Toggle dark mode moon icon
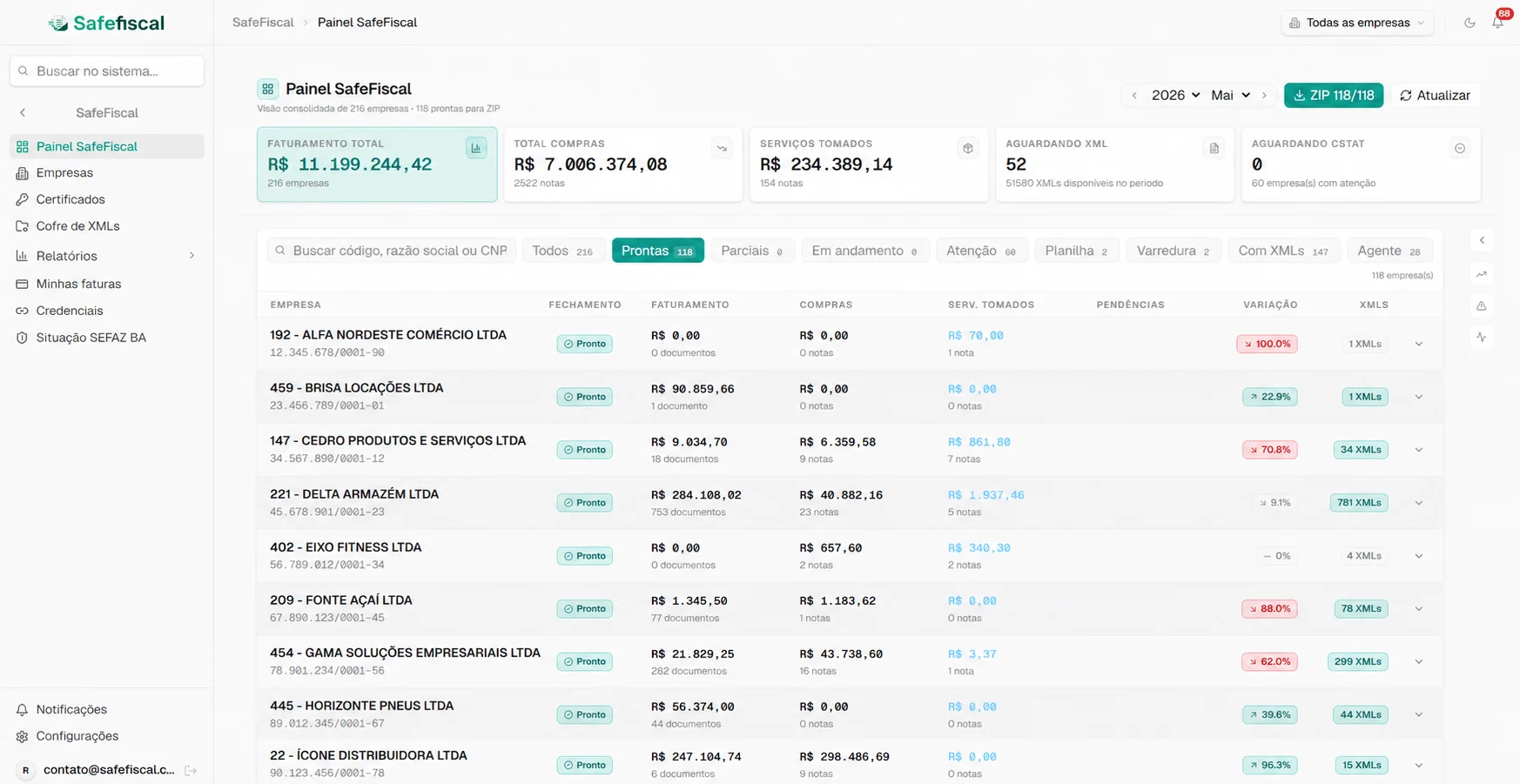 [1470, 23]
